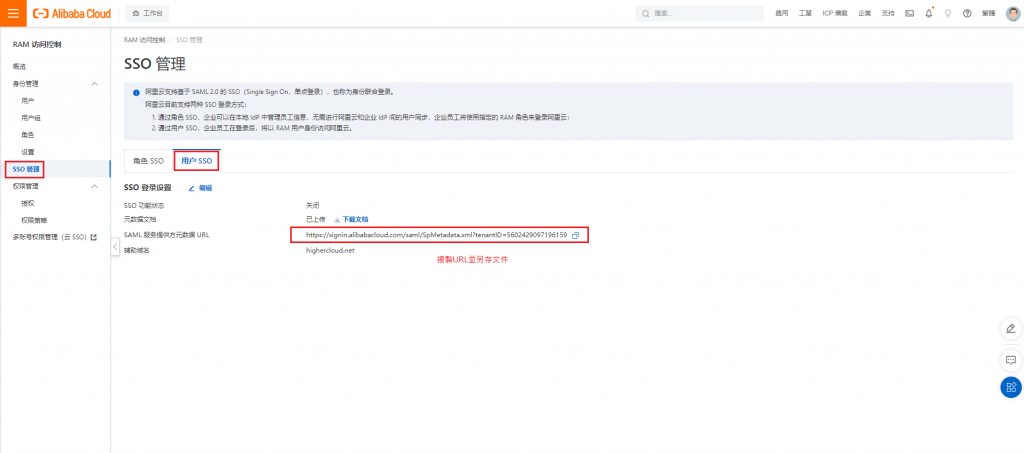The height and width of the screenshot is (453, 1024).
Task: Open the blue floating apps grid button
Action: point(1011,387)
